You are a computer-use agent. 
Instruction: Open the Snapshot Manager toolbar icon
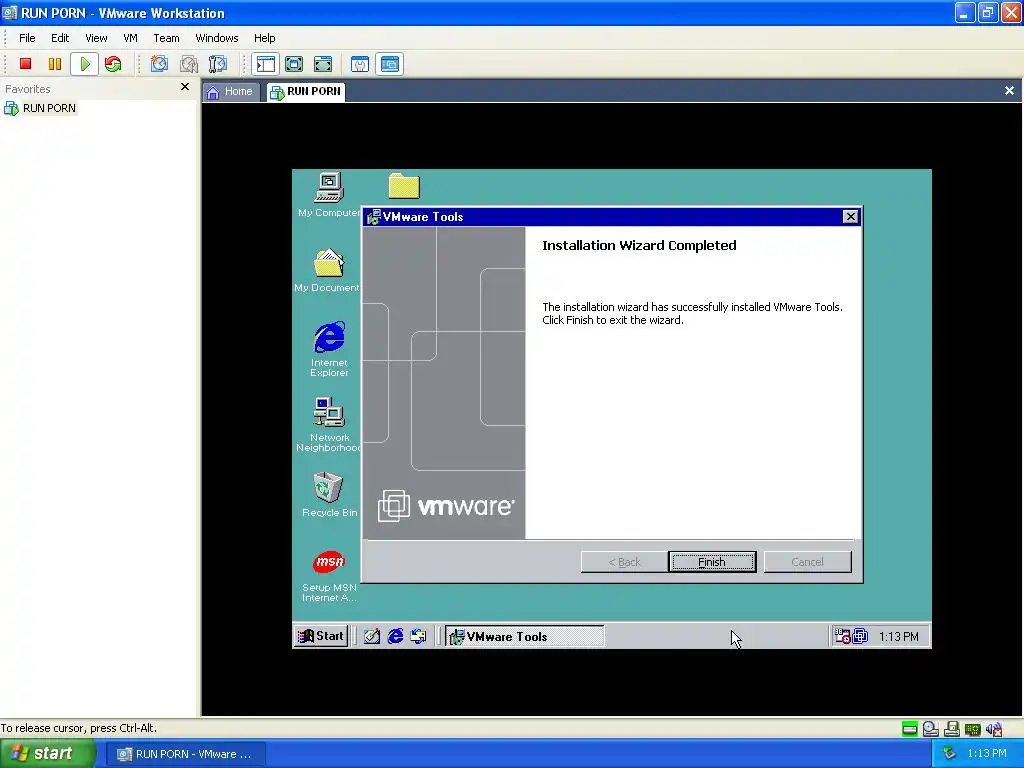coord(217,64)
